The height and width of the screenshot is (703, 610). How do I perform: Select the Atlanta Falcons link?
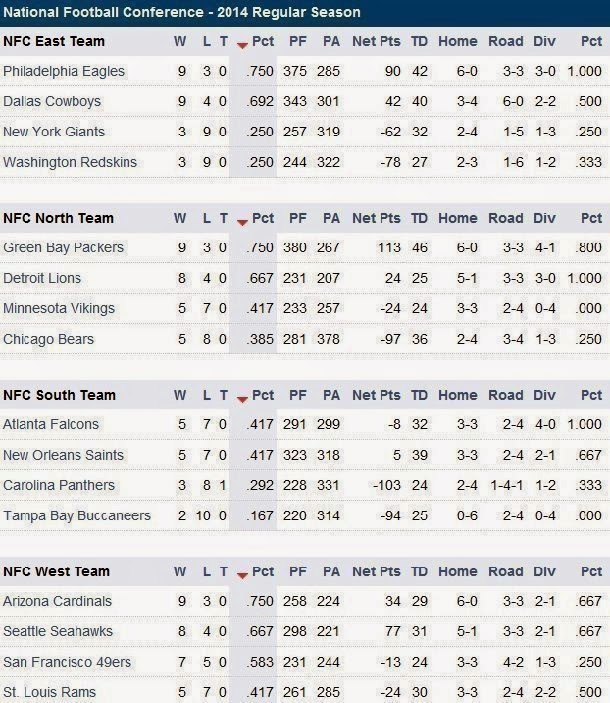click(x=51, y=424)
